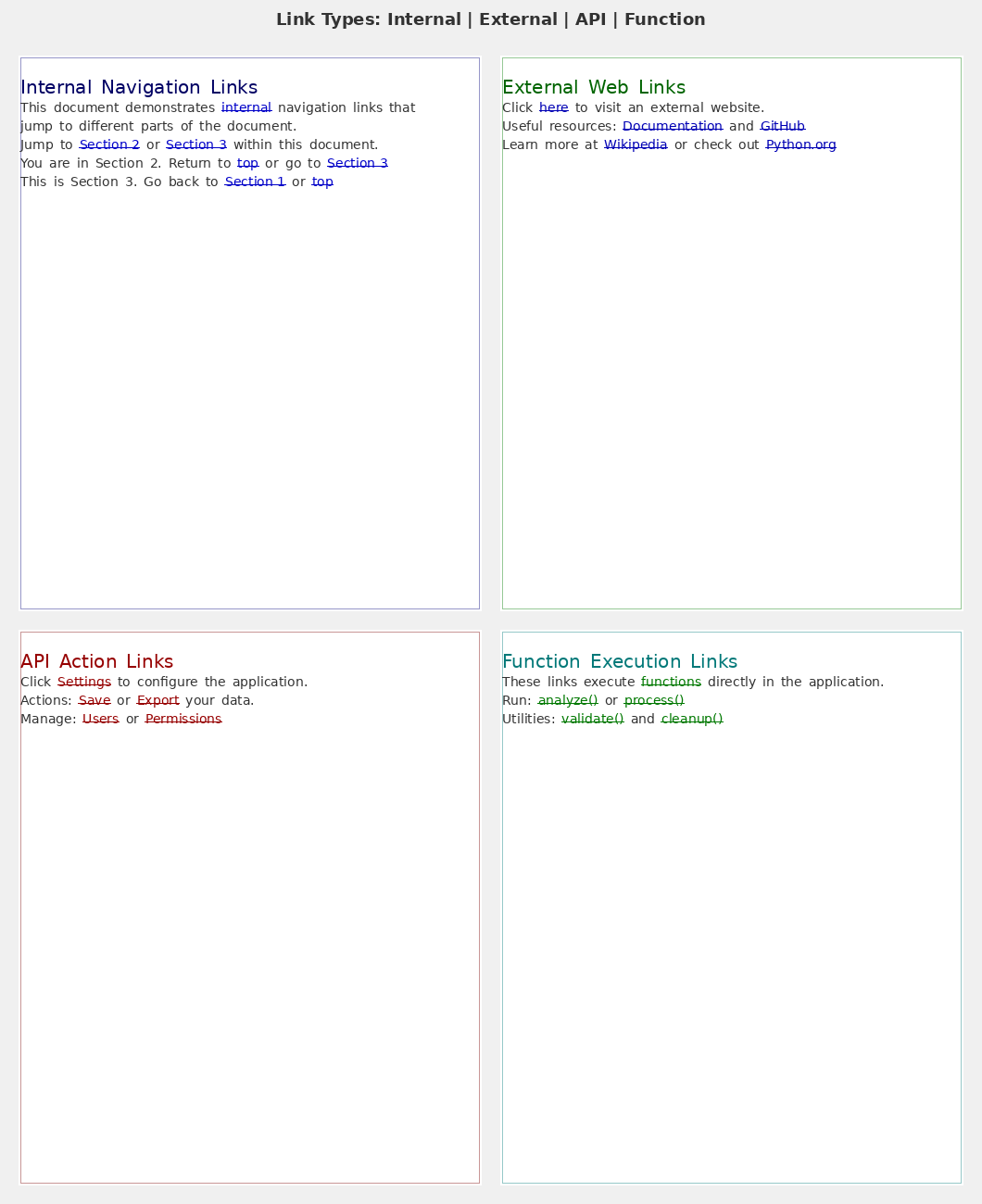Jump to Section 2 within the document
This screenshot has height=1204, width=982.
(x=109, y=144)
